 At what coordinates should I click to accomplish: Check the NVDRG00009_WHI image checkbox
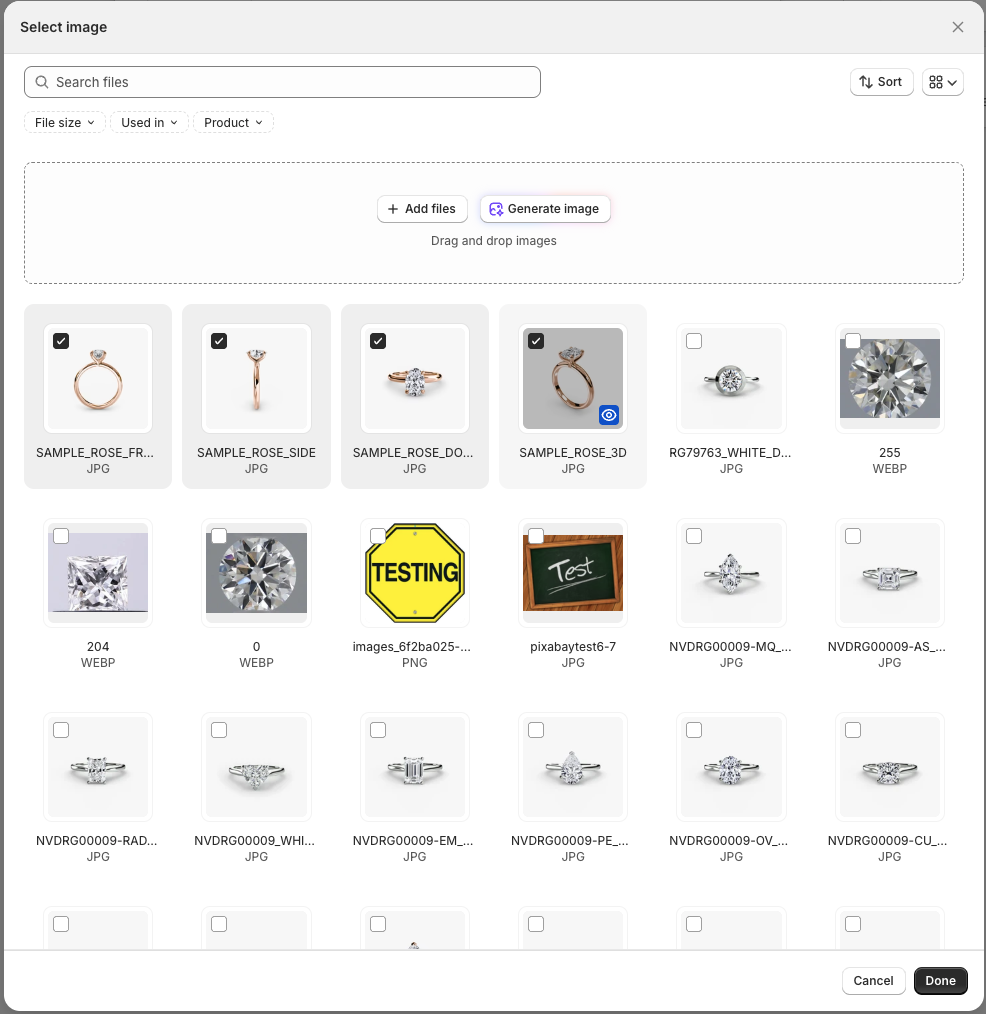point(219,730)
